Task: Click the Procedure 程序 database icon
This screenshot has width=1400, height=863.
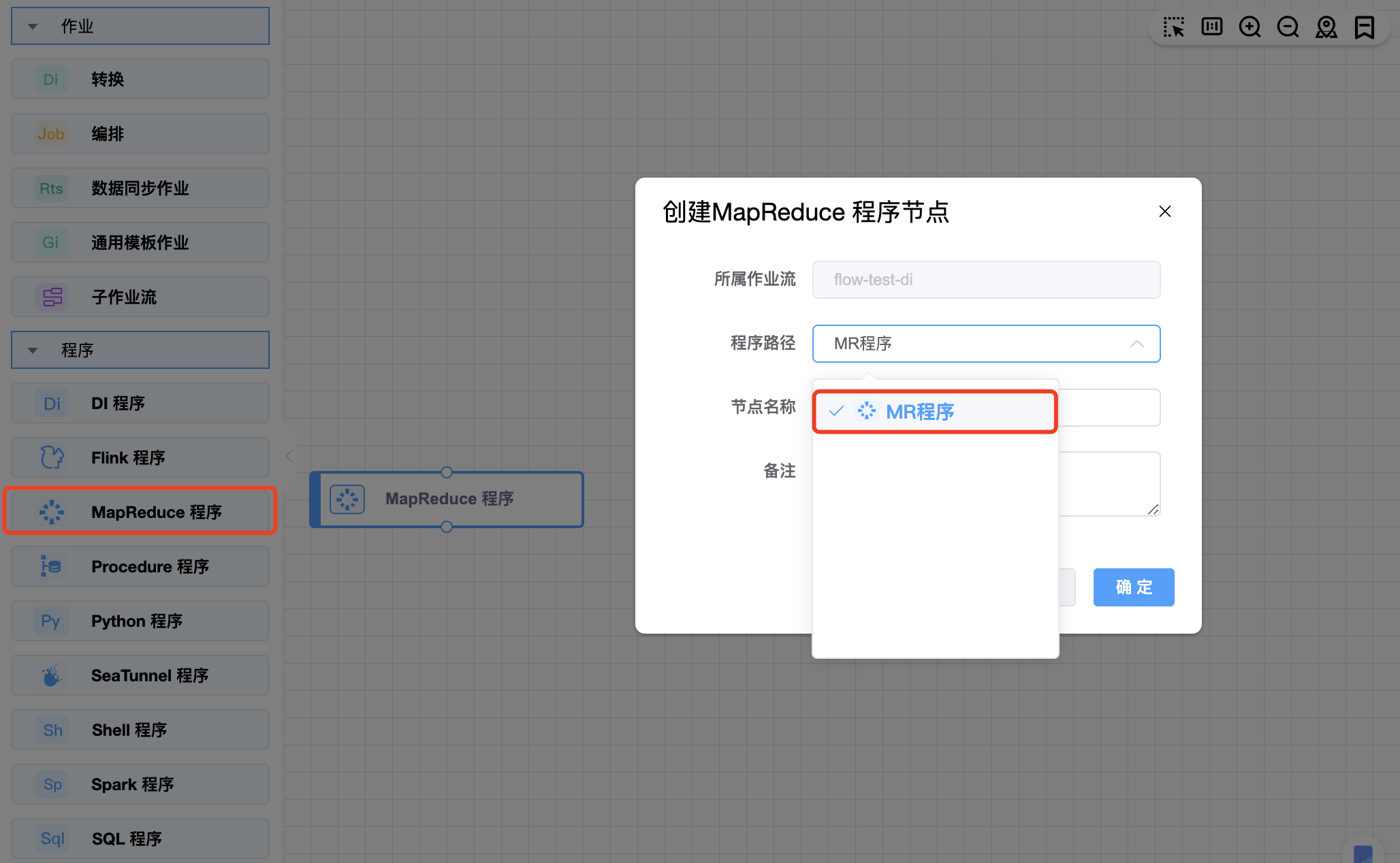Action: pyautogui.click(x=52, y=566)
